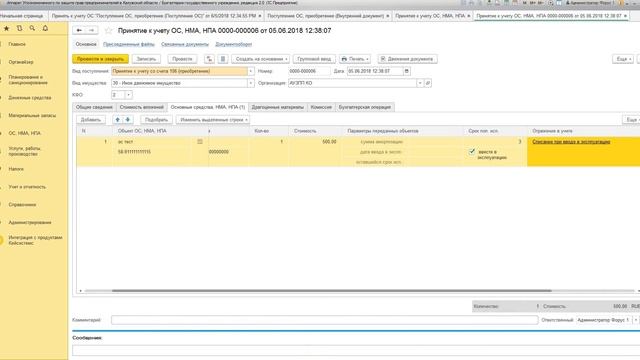Close the Поступление ОС (Внутренний документ) tab
The width and height of the screenshot is (640, 360).
coord(388,16)
